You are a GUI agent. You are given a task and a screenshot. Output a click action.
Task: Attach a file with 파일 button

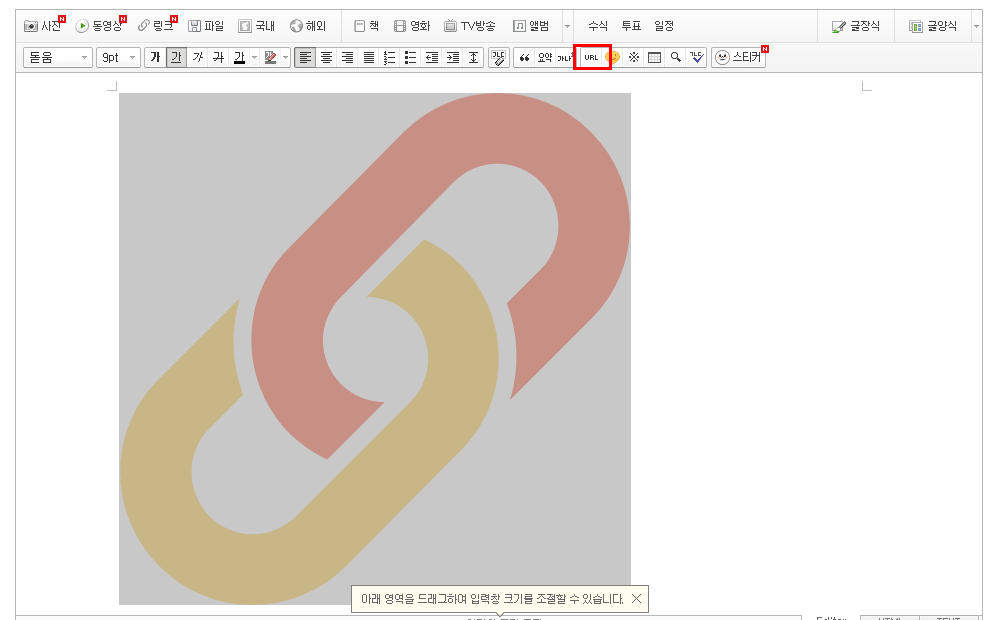[x=206, y=26]
